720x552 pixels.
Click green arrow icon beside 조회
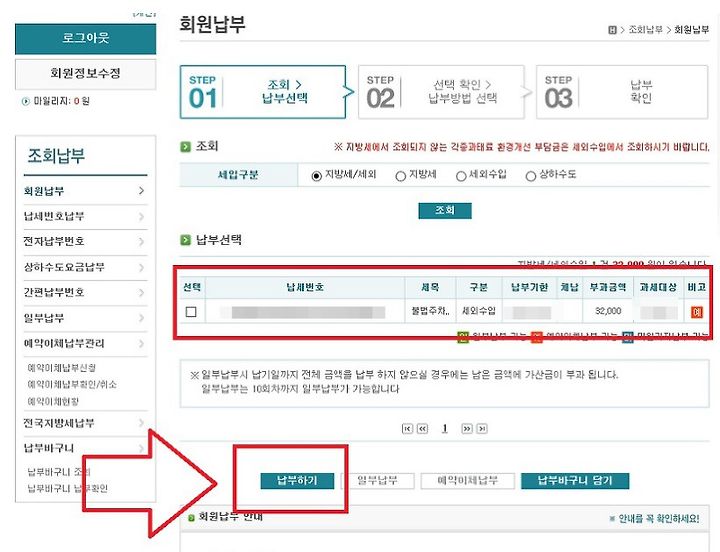185,147
